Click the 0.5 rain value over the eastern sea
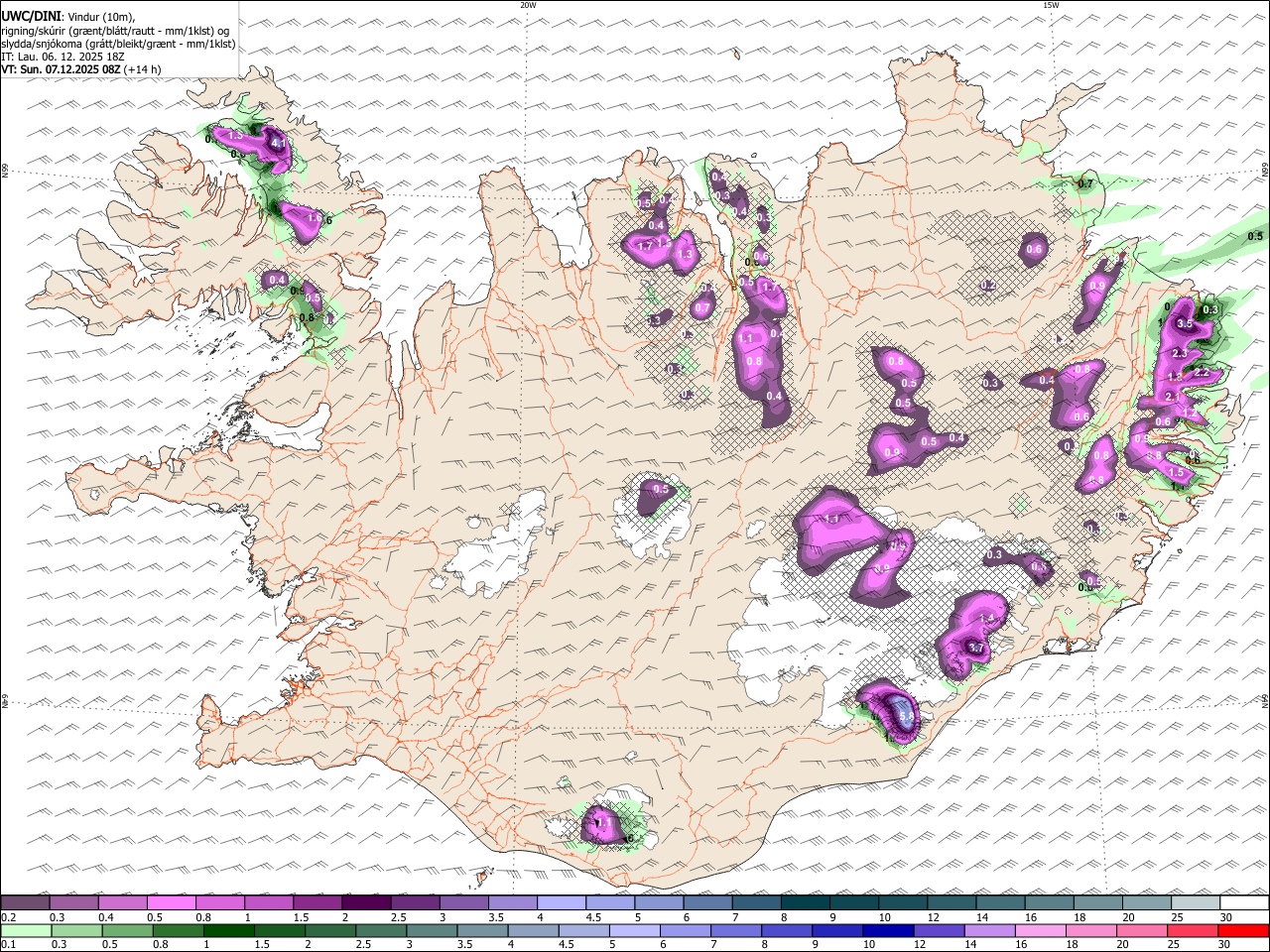This screenshot has width=1270, height=952. (1255, 236)
